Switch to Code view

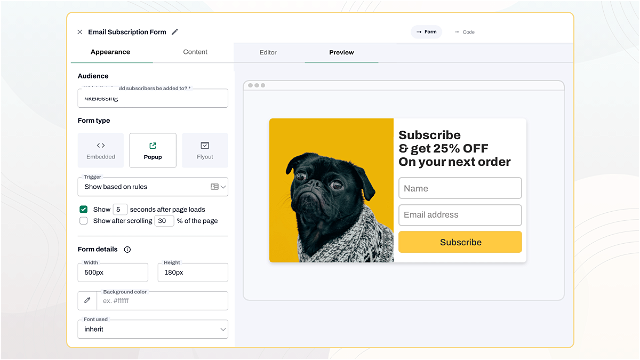click(x=465, y=32)
